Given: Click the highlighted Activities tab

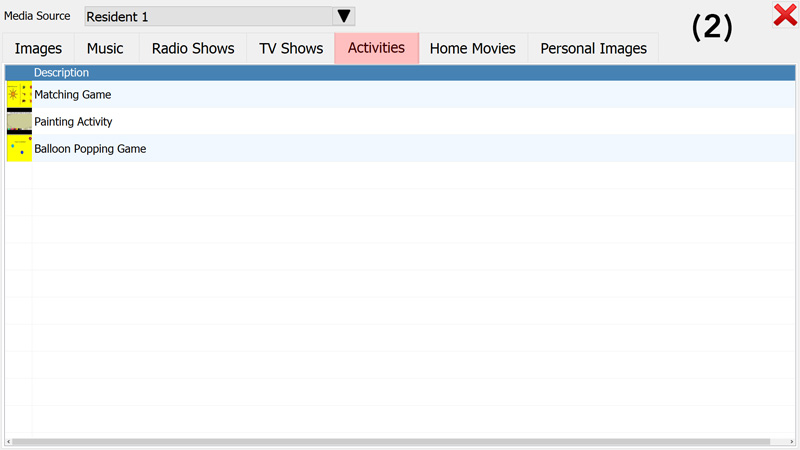Looking at the screenshot, I should (376, 48).
